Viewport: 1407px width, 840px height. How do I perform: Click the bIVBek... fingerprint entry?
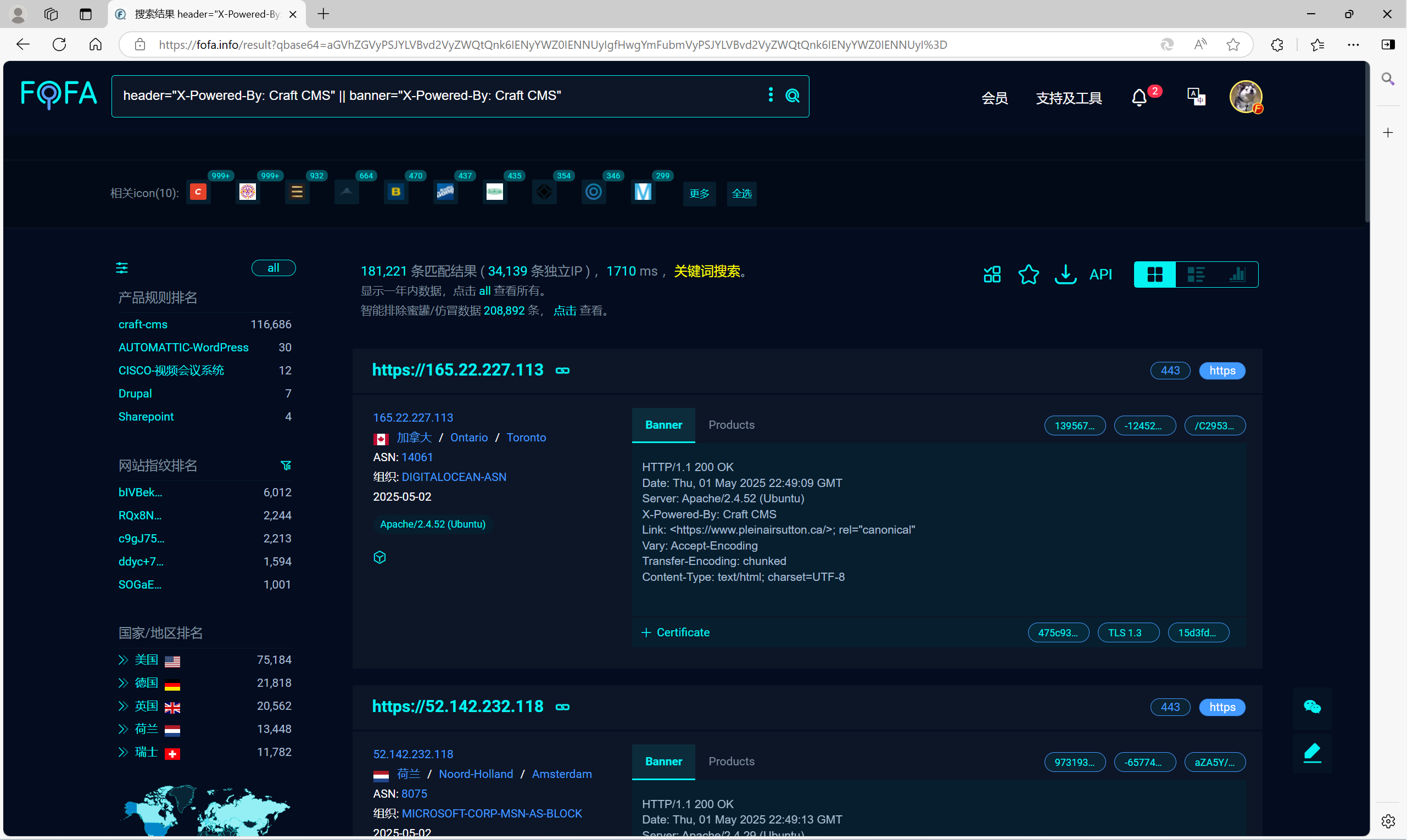coord(141,492)
